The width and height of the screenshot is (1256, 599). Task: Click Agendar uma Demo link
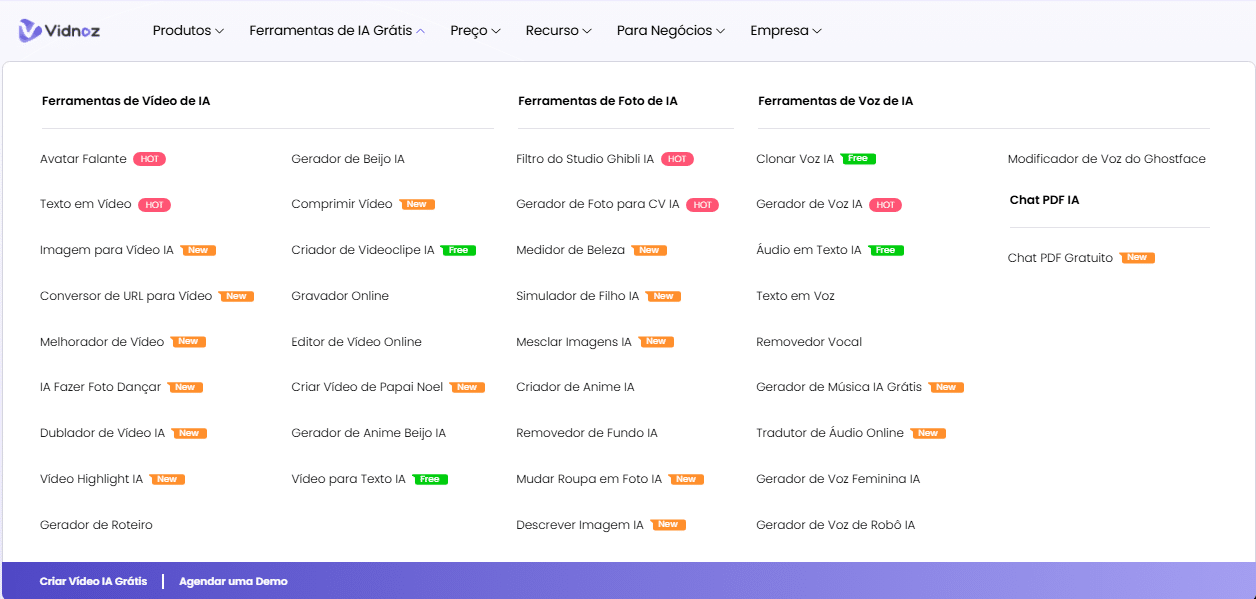tap(233, 581)
